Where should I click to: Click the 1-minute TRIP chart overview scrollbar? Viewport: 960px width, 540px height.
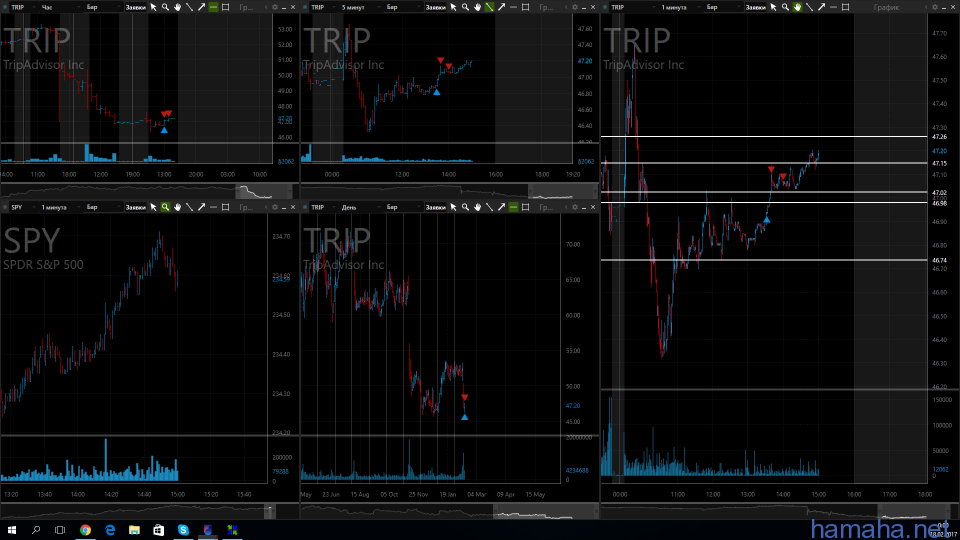click(x=778, y=511)
